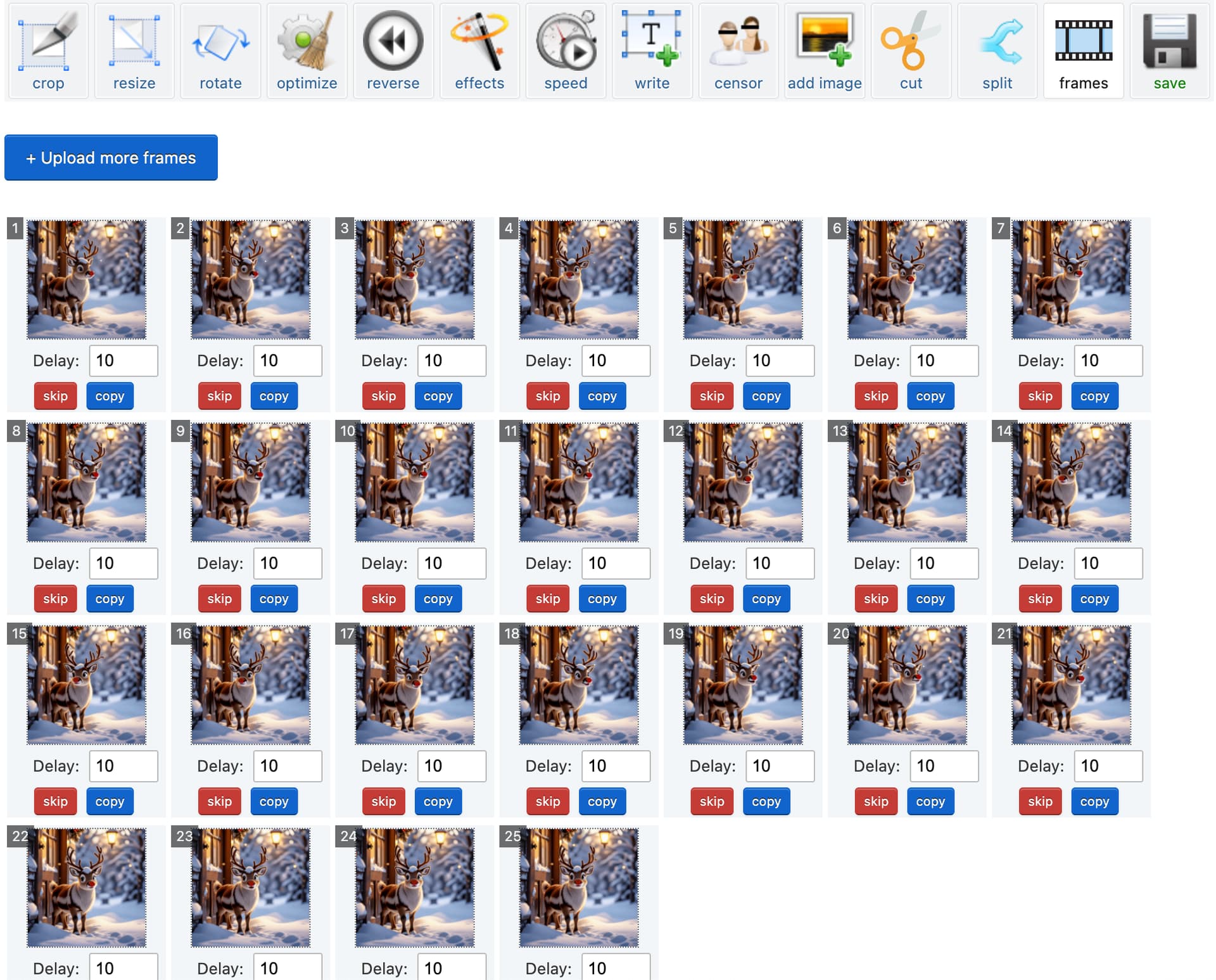Select the speed tool
1216x980 pixels.
(x=566, y=51)
